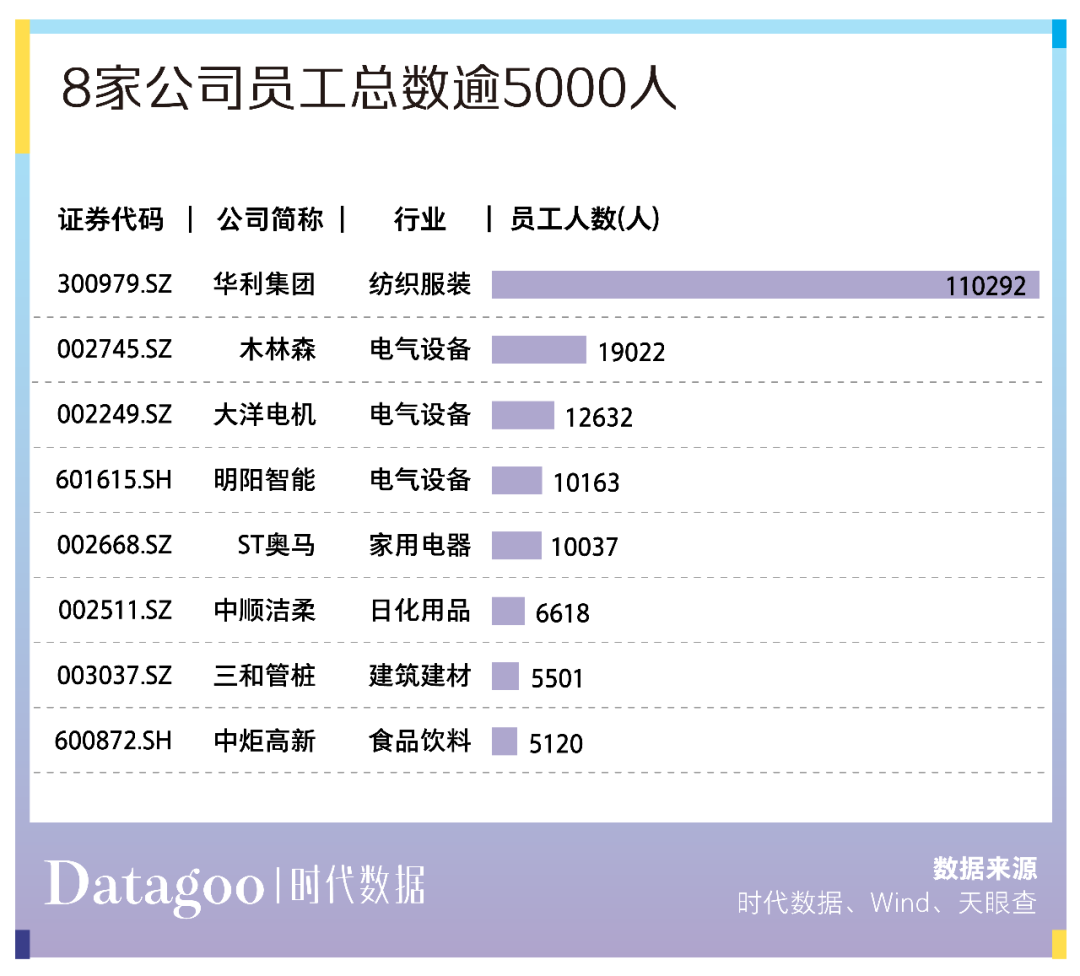Select stock code 300979.SZ
Viewport: 1080px width, 976px height.
[x=114, y=284]
